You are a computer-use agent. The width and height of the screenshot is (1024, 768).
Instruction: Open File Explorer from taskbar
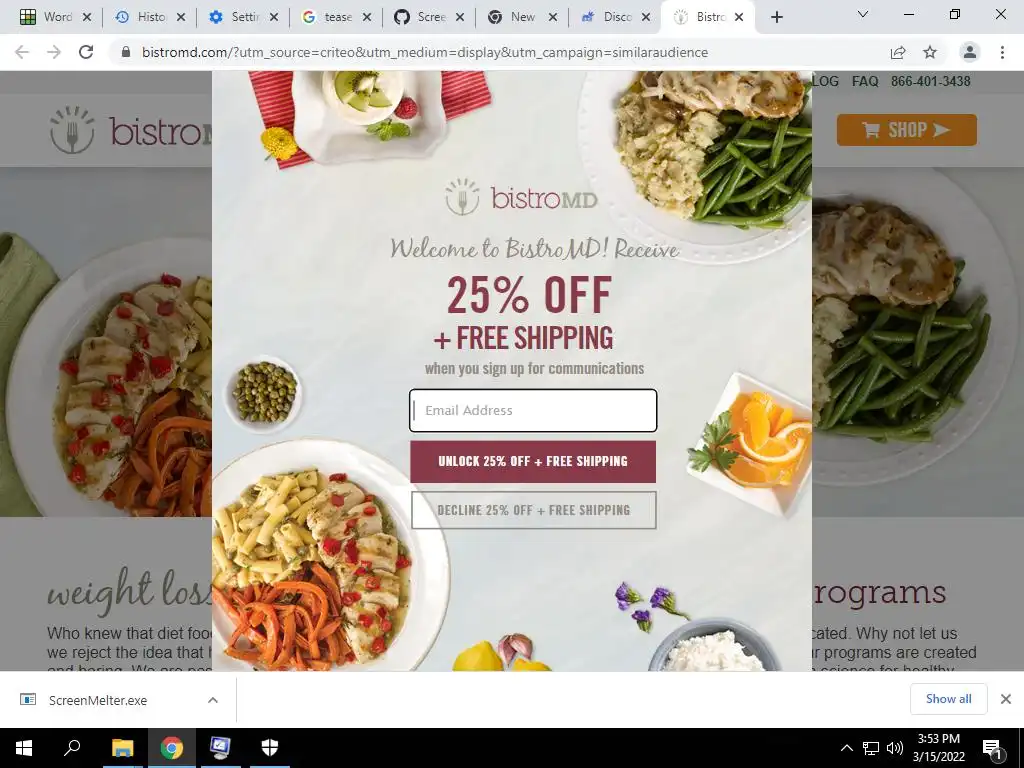click(122, 747)
